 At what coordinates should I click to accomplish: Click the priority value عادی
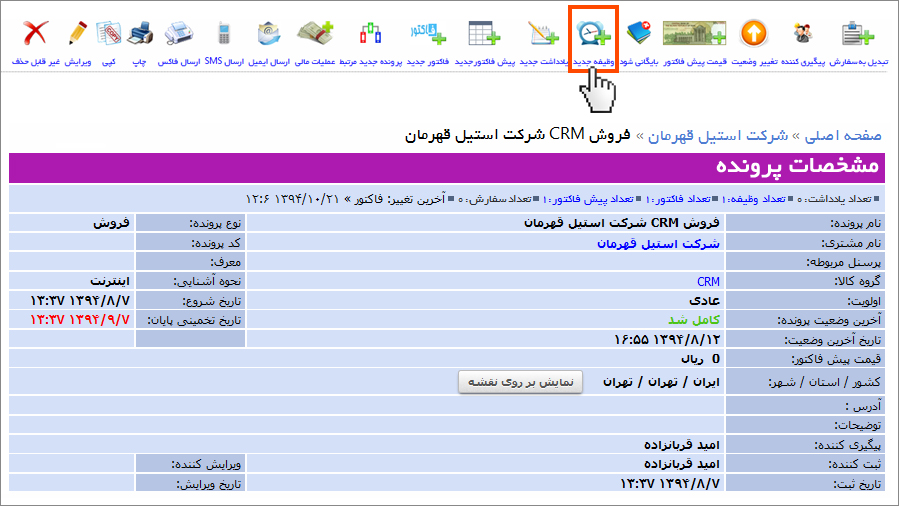coord(704,301)
